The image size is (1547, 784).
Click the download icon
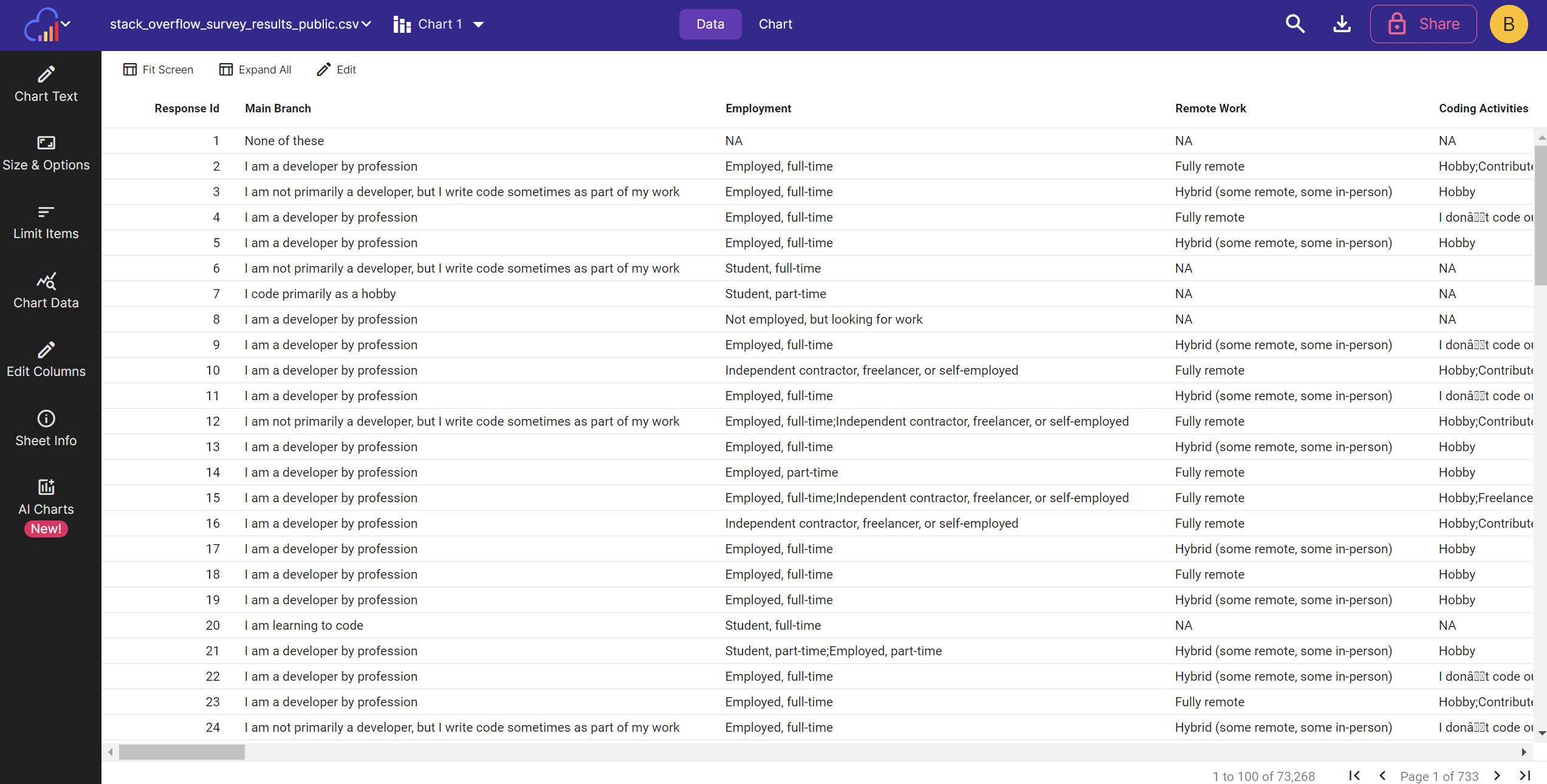1342,24
